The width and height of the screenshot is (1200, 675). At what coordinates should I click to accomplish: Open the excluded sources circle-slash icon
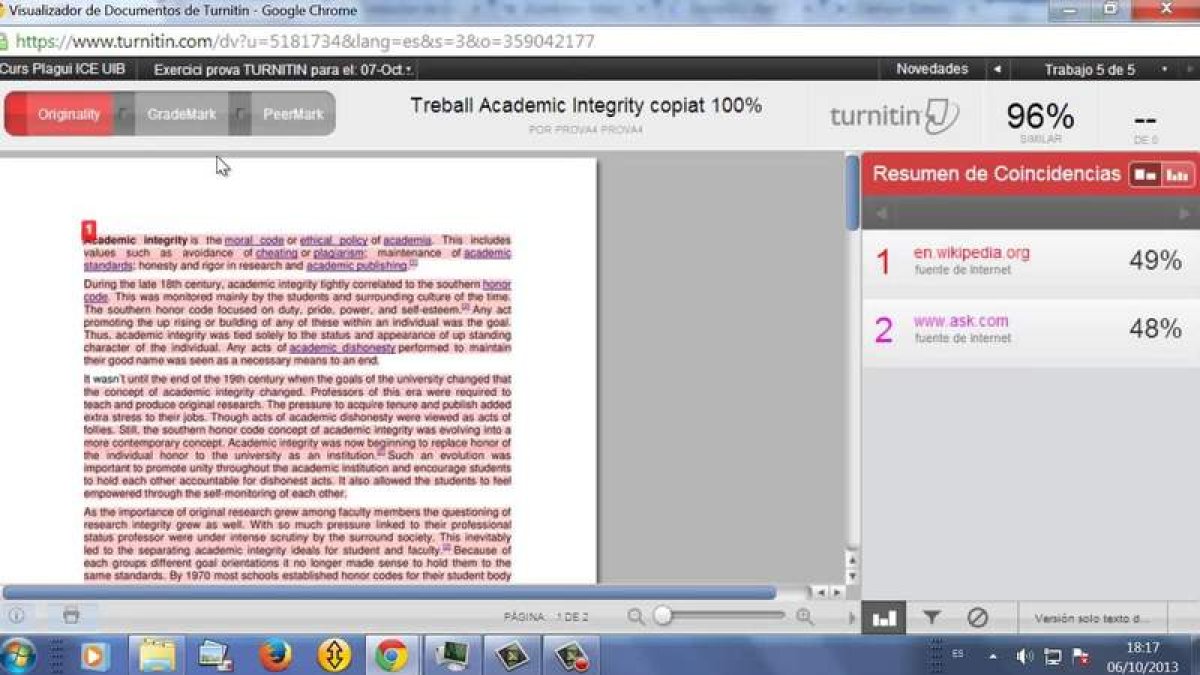coord(978,617)
